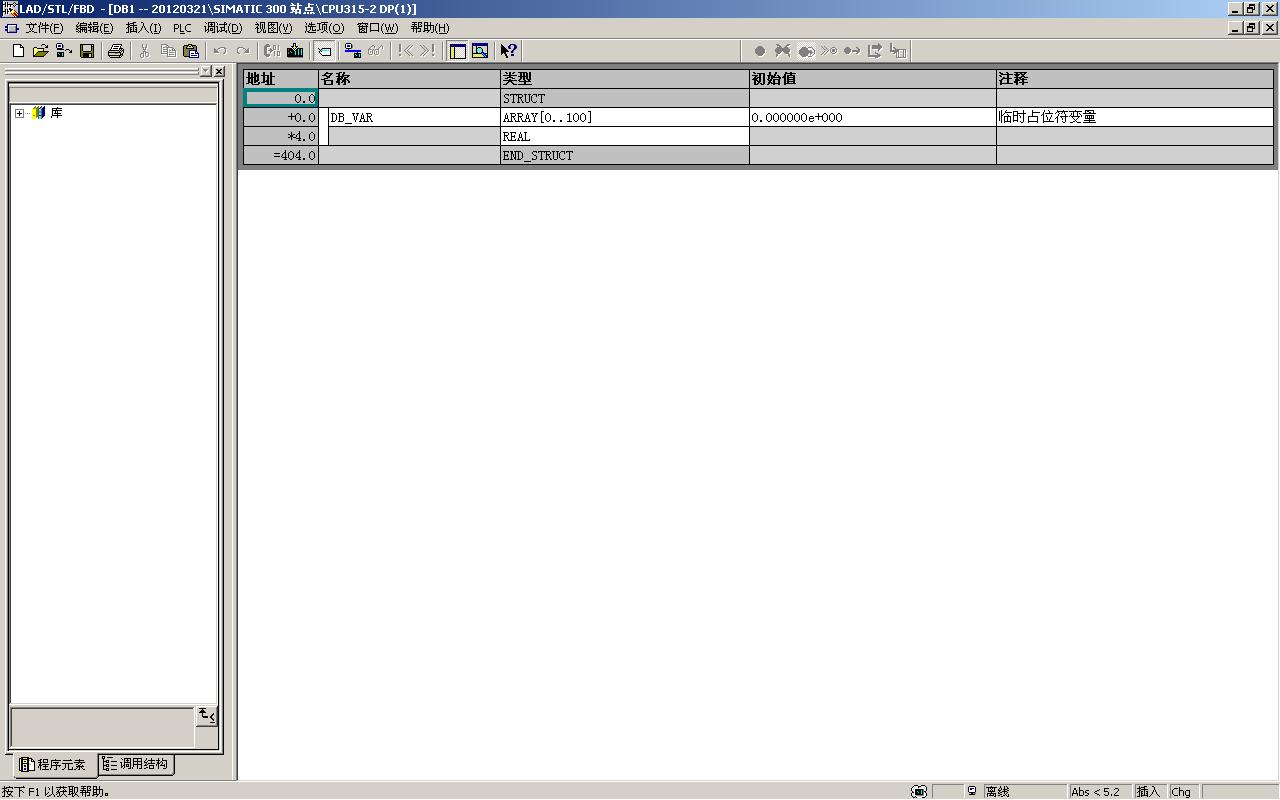
Task: Open the 调试(D) menu
Action: [x=223, y=28]
